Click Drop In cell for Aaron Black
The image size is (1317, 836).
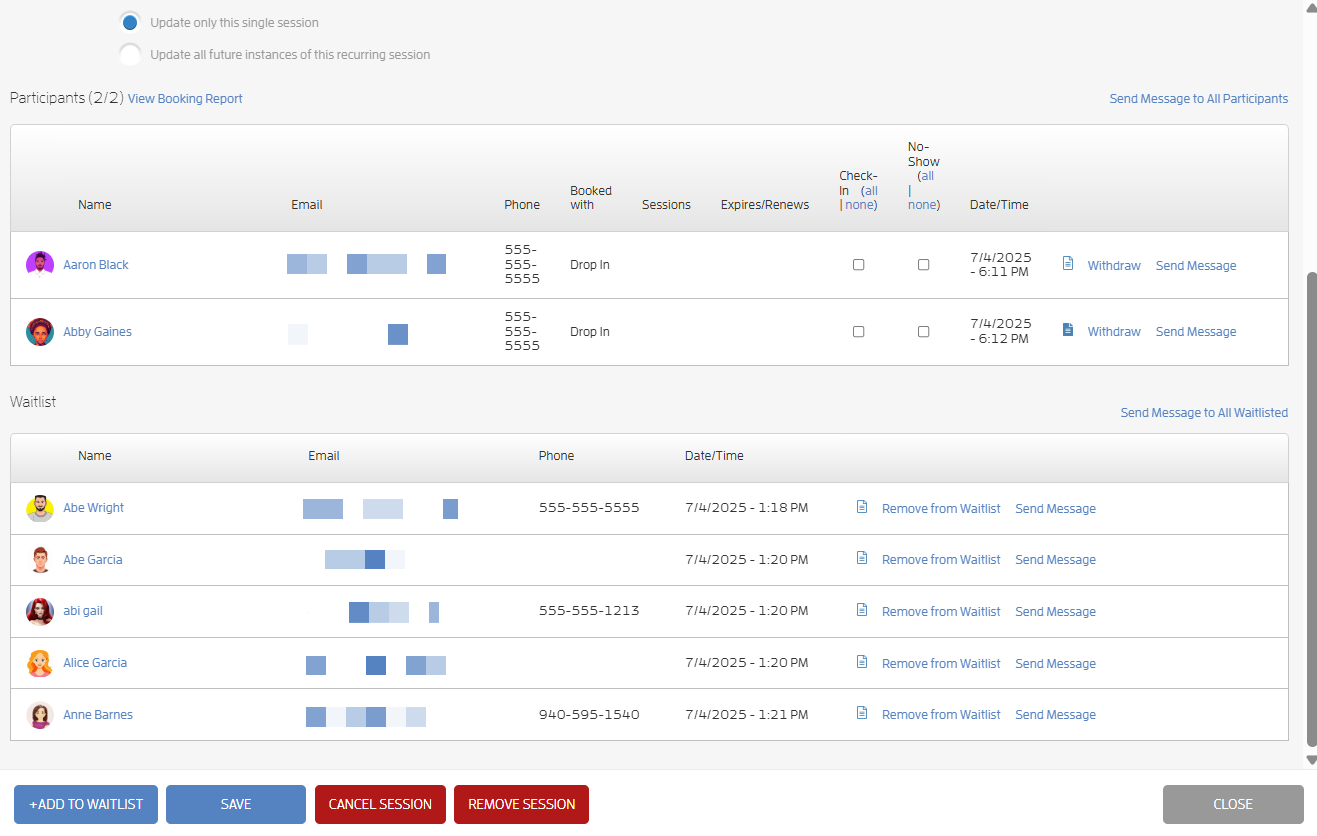[590, 265]
